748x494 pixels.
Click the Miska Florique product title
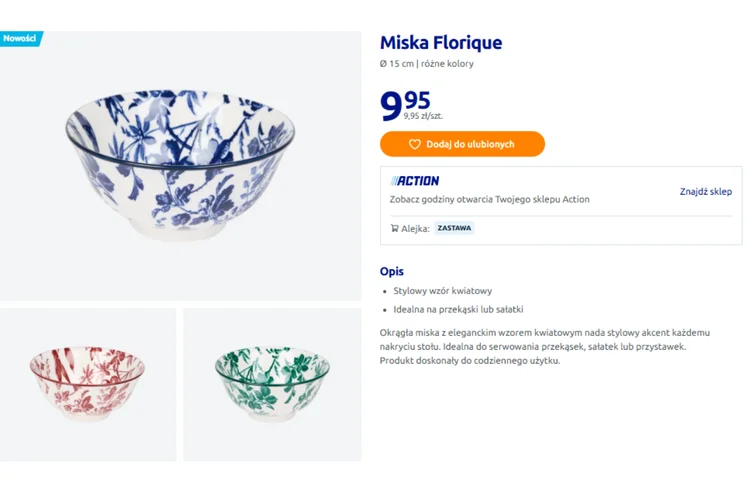tap(440, 43)
